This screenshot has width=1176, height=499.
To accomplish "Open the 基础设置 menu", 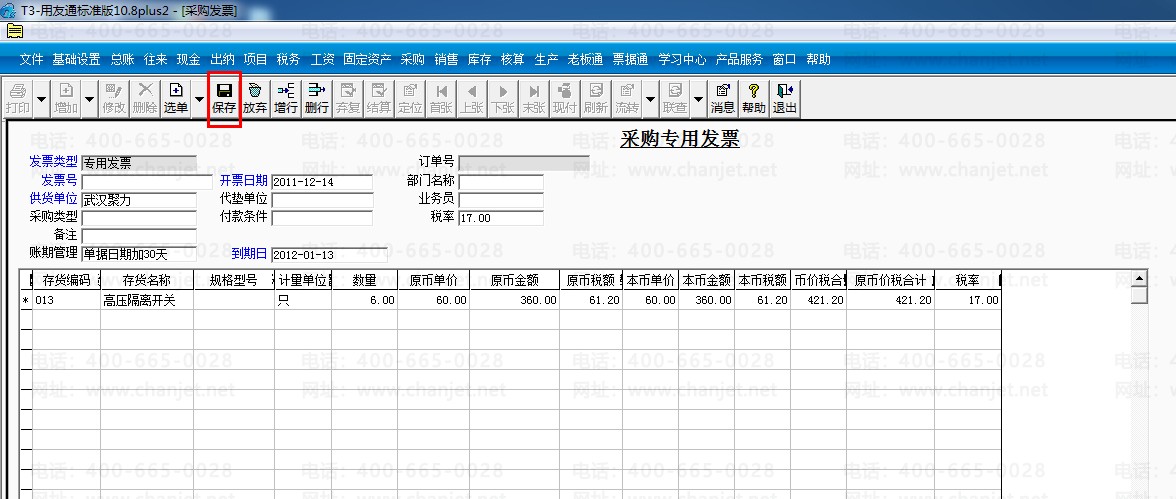I will pos(76,59).
